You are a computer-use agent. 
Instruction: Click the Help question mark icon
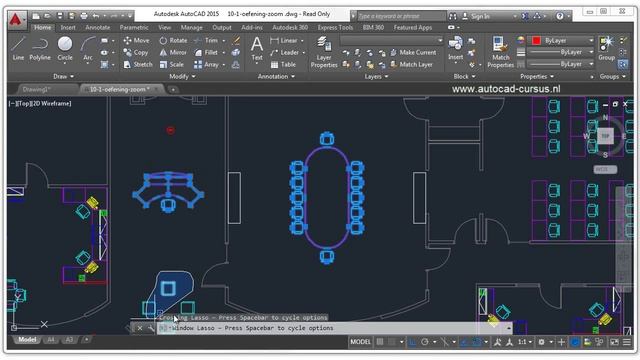pyautogui.click(x=560, y=16)
